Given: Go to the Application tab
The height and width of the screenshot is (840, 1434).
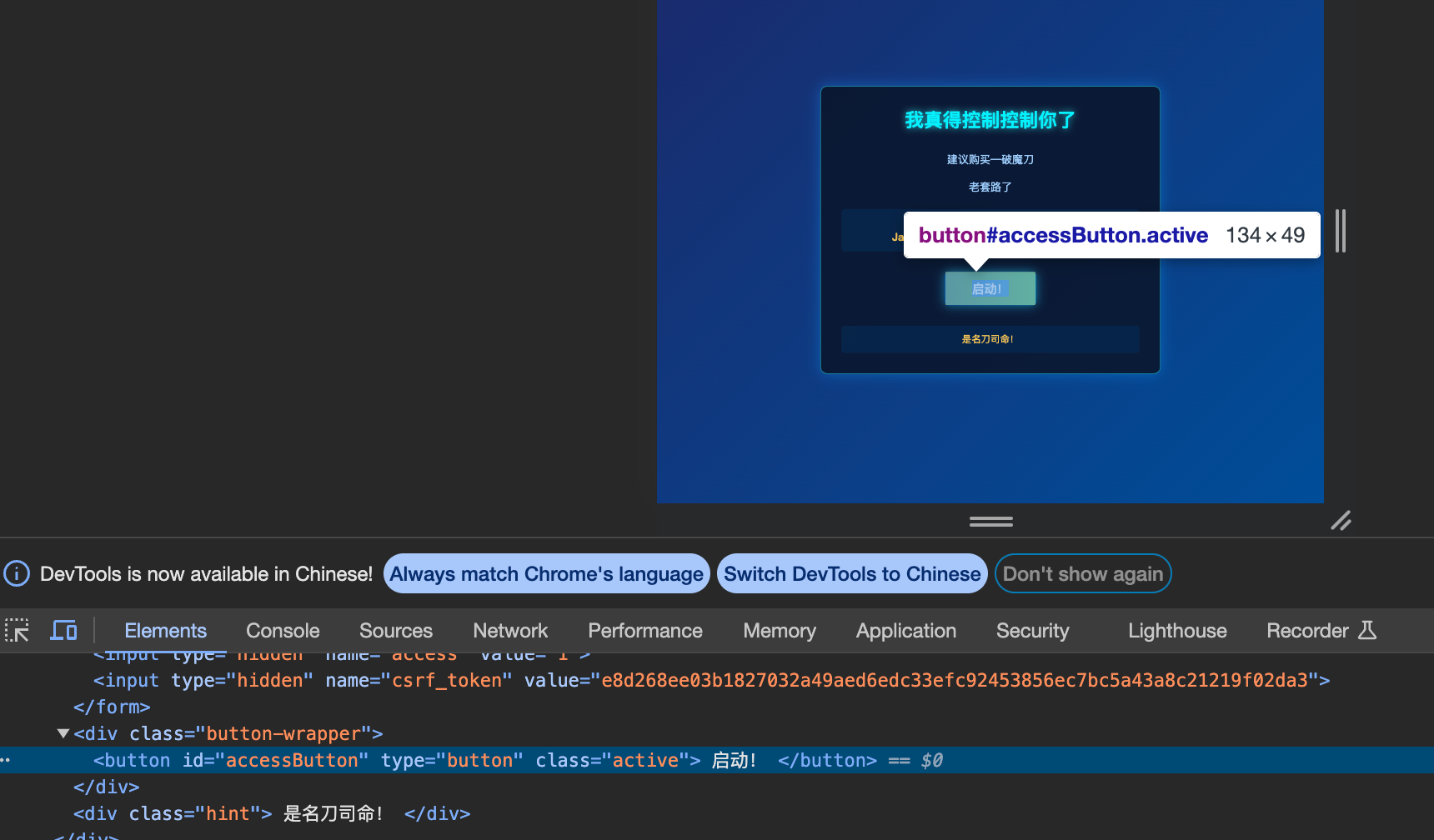Looking at the screenshot, I should [905, 631].
